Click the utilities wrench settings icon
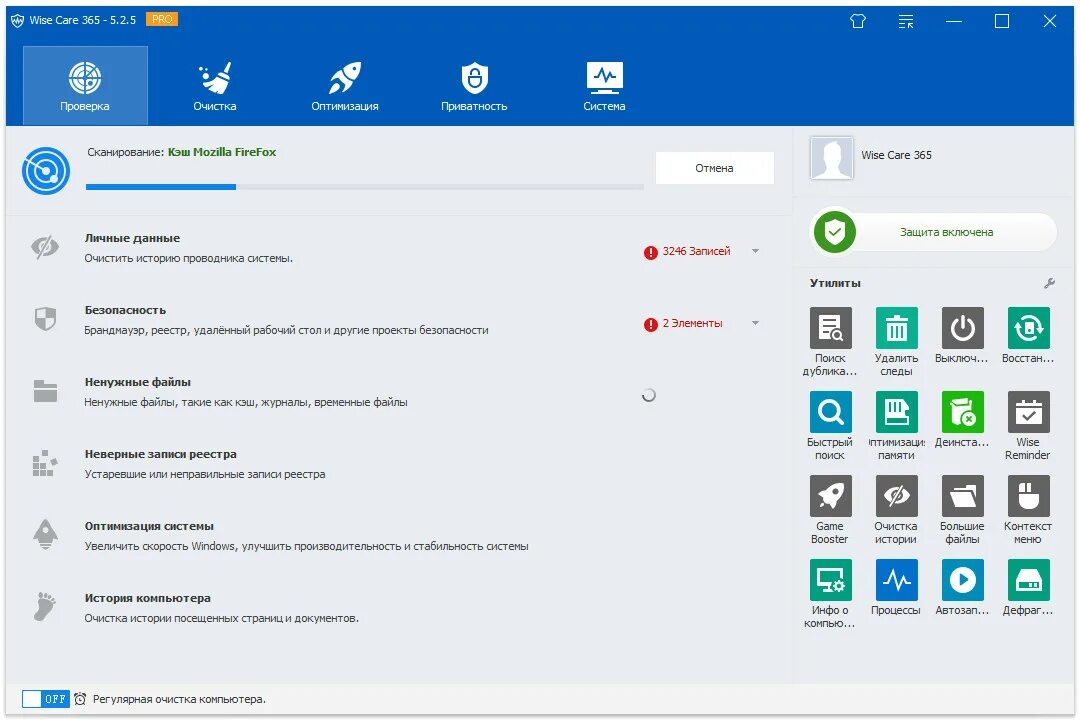This screenshot has width=1080, height=720. point(1049,283)
